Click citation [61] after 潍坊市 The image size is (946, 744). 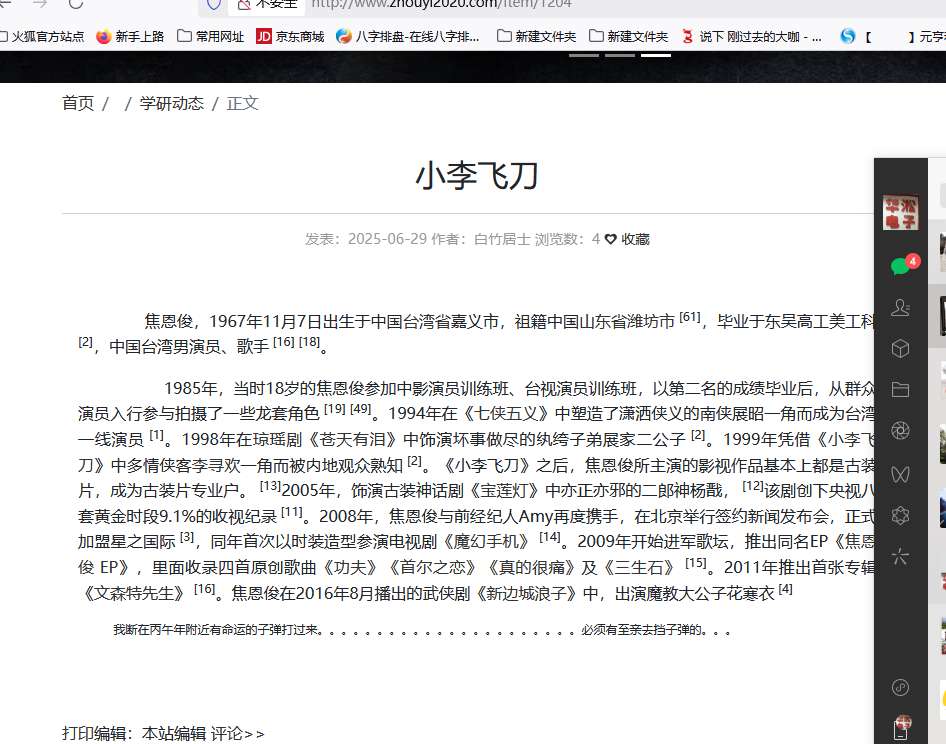[x=690, y=317]
